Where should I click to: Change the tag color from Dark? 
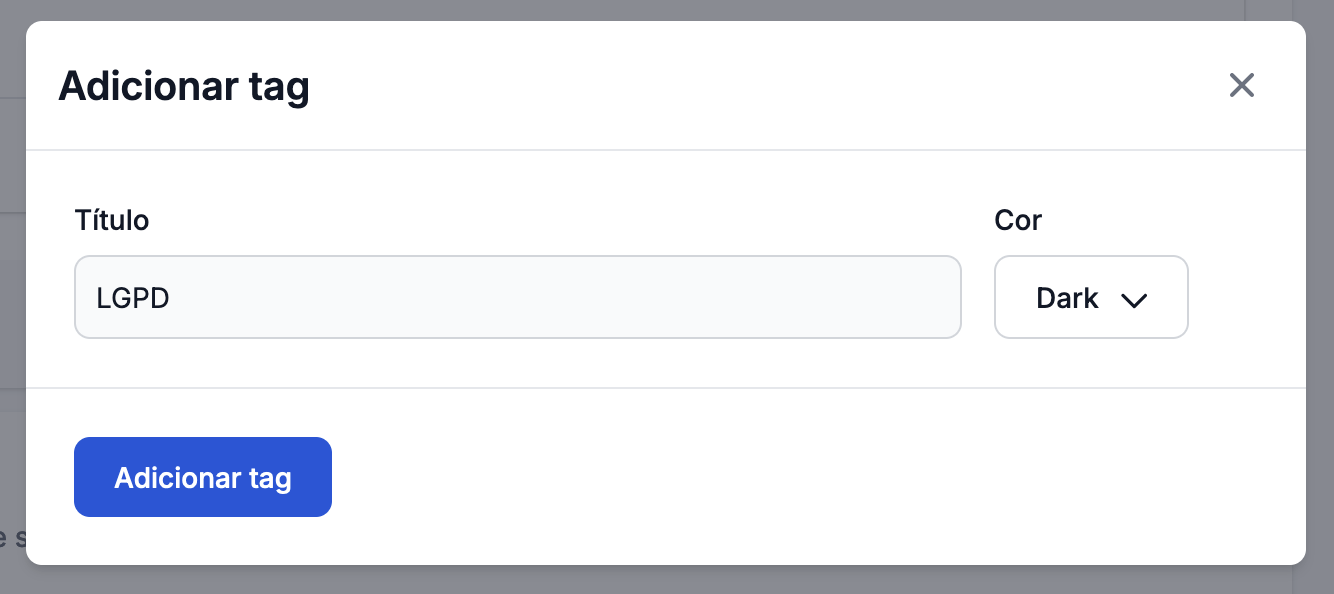tap(1090, 298)
